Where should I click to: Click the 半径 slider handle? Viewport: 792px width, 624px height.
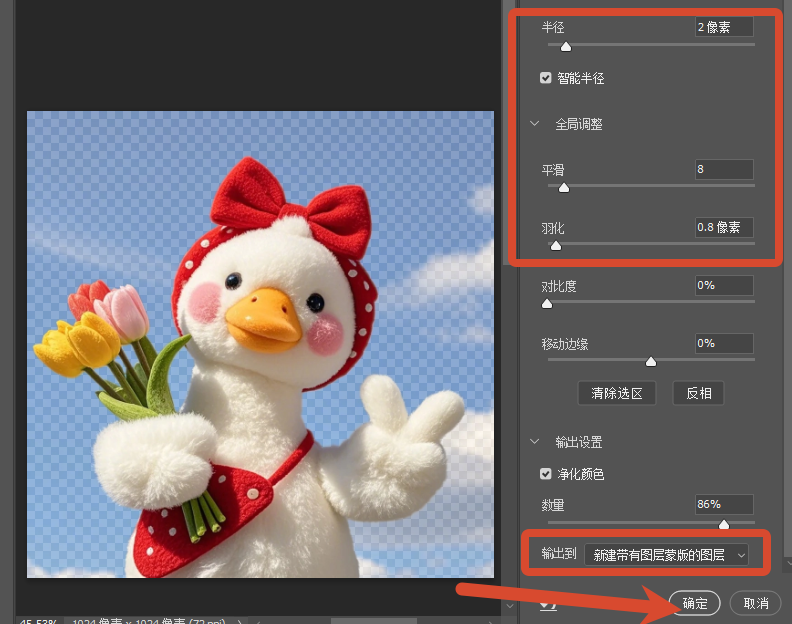[x=566, y=46]
